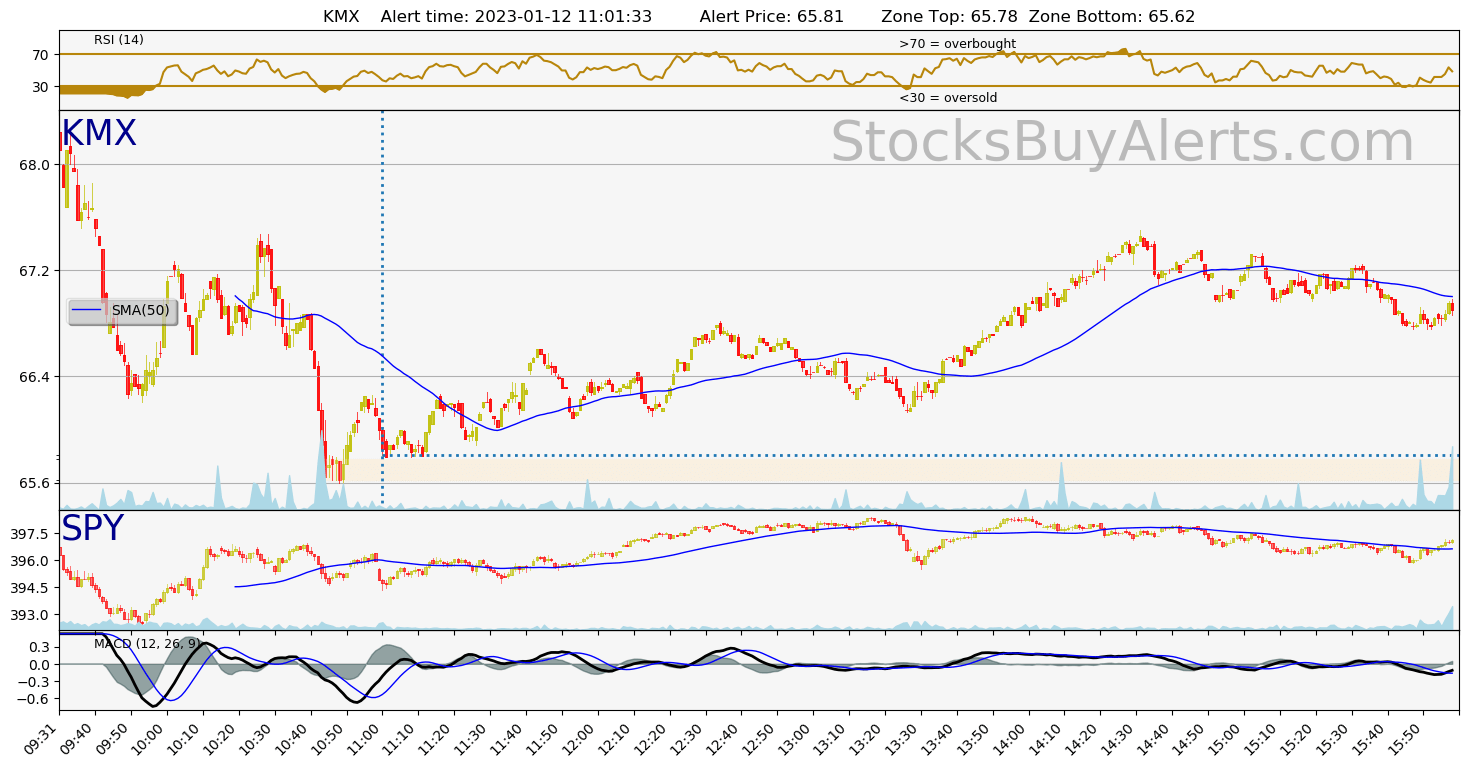Screen dimensions: 1474x768
Task: Click the SMA(50) legend box
Action: [x=122, y=311]
